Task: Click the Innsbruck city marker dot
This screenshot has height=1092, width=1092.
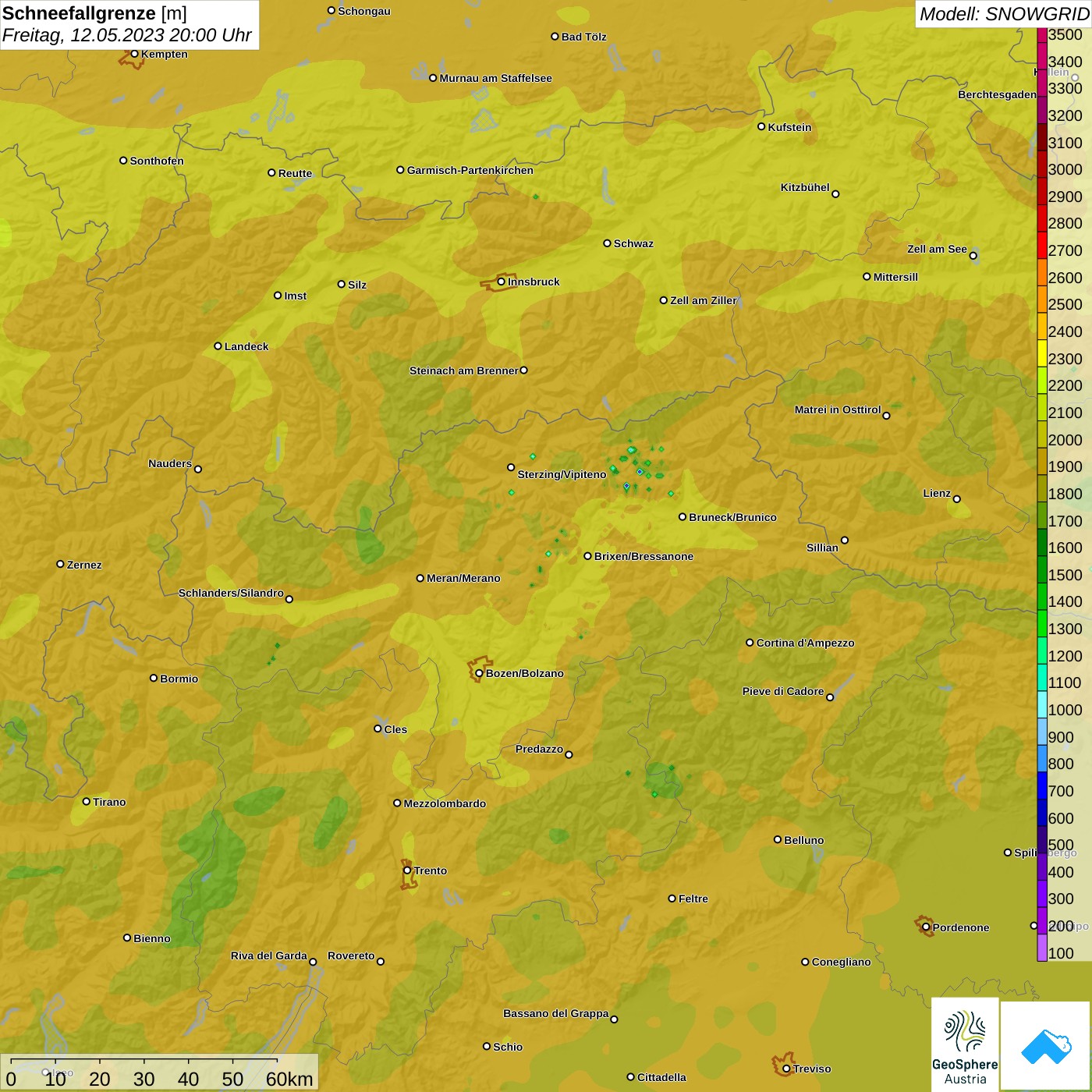Action: (x=501, y=282)
